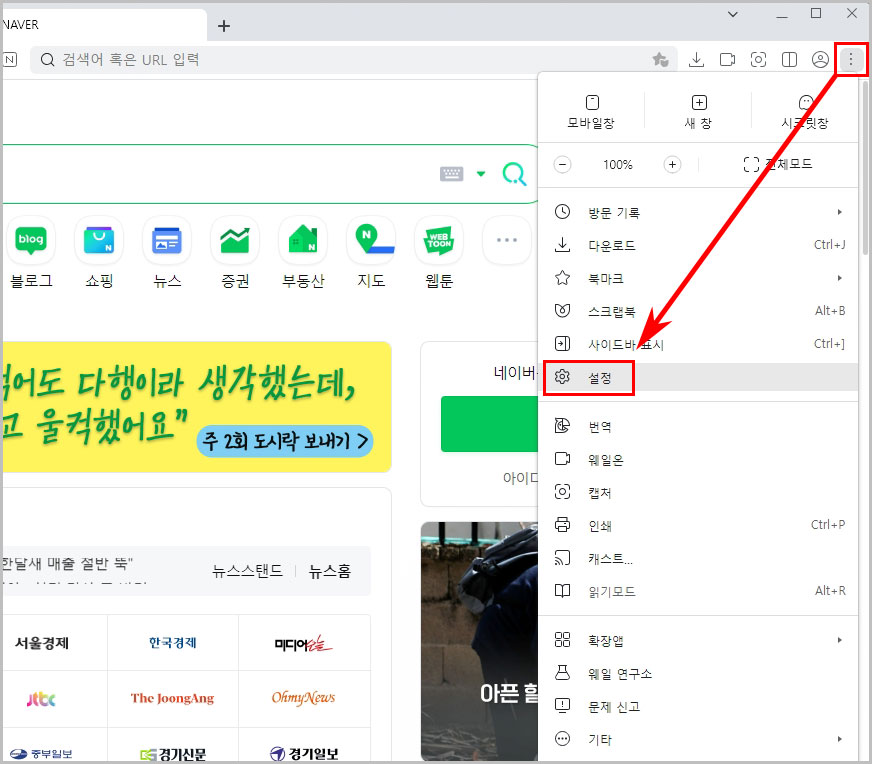Expand the 기타 submenu

click(x=698, y=739)
